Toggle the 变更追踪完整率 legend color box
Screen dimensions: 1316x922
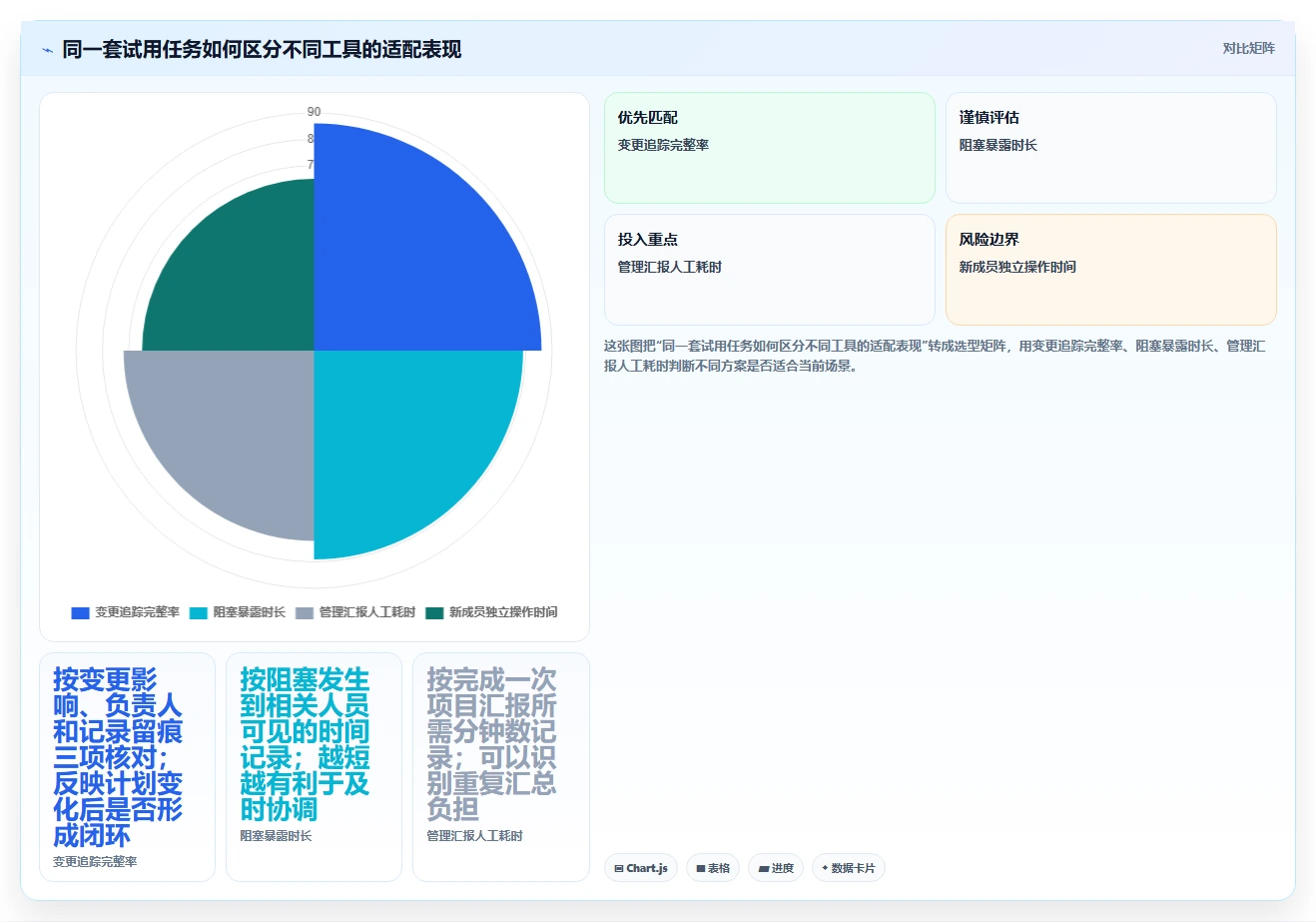click(81, 612)
